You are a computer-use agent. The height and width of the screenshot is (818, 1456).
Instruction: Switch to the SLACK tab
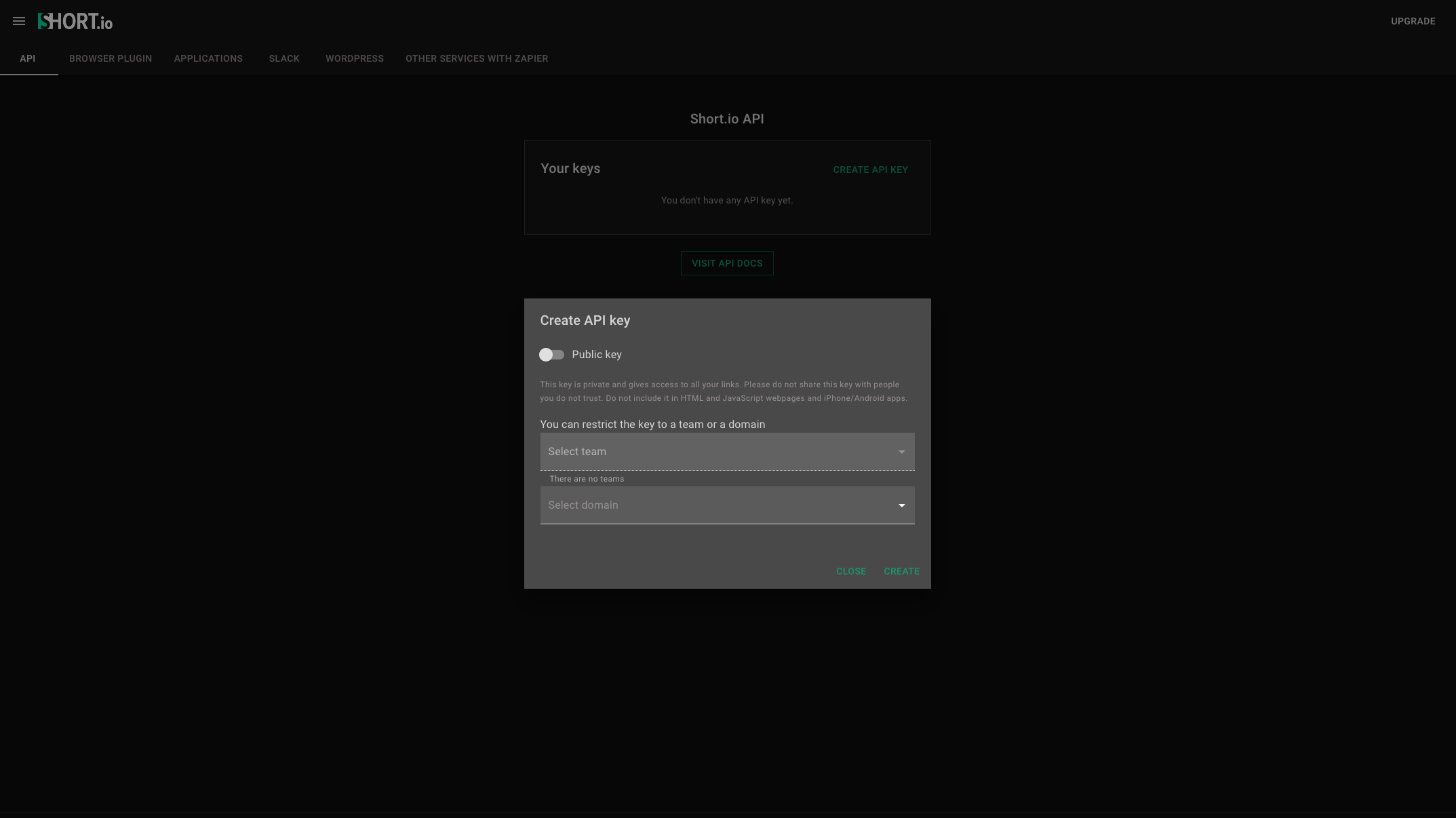pyautogui.click(x=283, y=58)
